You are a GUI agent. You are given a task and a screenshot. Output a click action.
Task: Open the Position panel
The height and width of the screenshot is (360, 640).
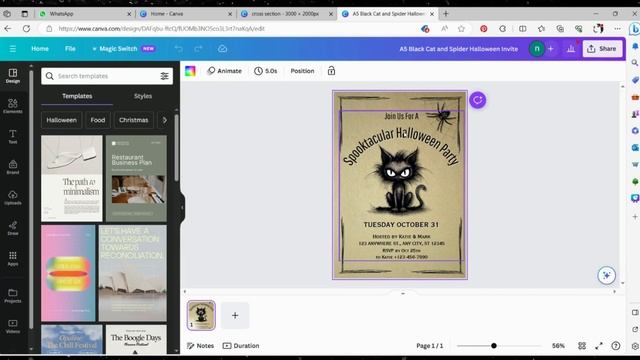pos(302,71)
